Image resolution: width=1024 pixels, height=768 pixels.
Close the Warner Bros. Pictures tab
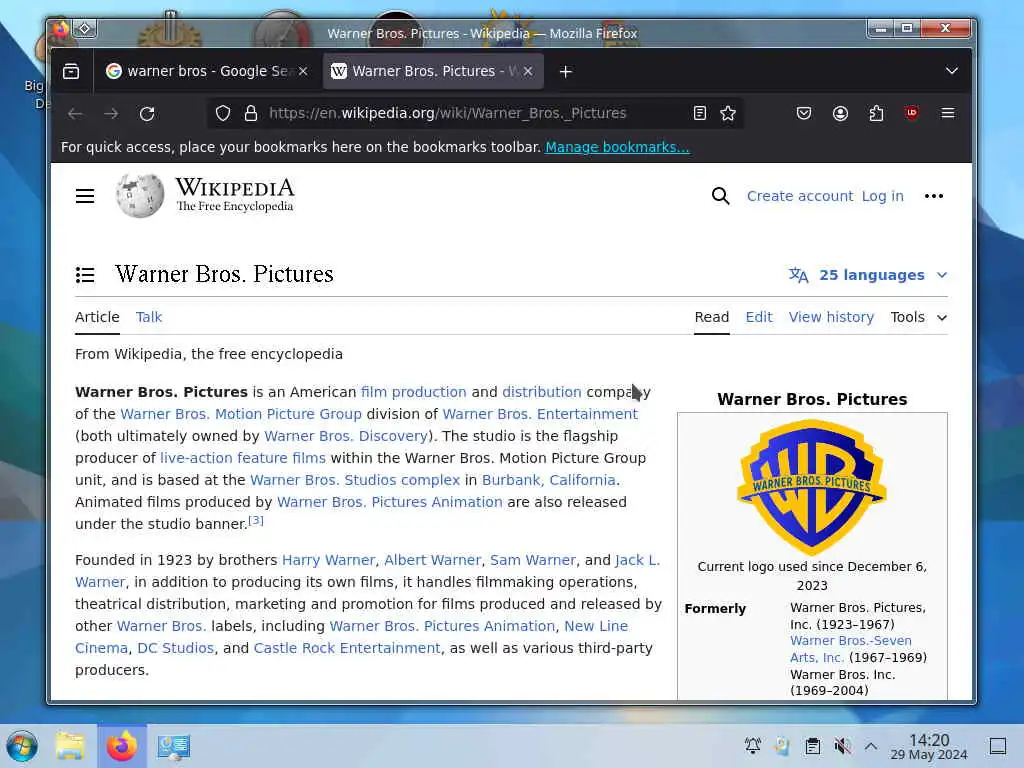coord(528,71)
